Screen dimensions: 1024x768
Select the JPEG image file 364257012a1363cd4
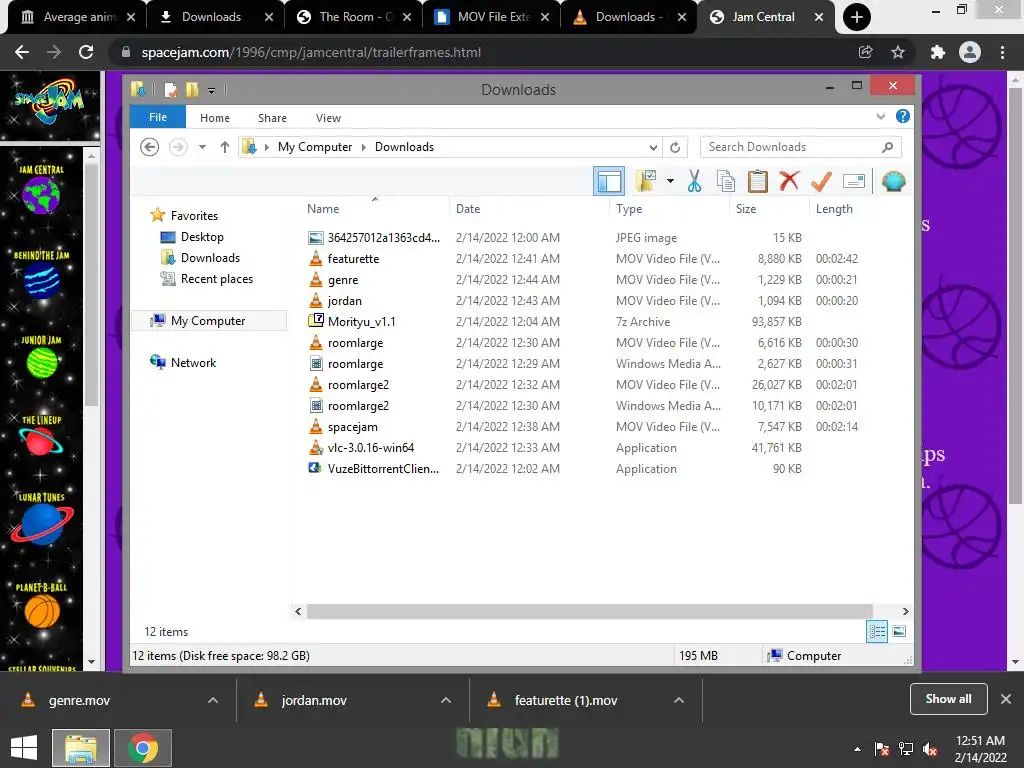383,238
